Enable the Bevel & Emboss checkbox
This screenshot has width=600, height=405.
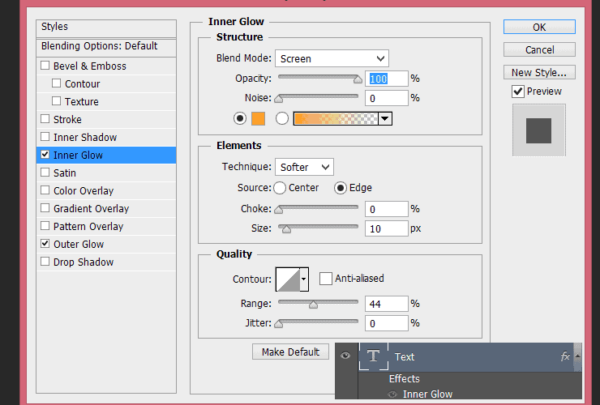click(x=44, y=66)
